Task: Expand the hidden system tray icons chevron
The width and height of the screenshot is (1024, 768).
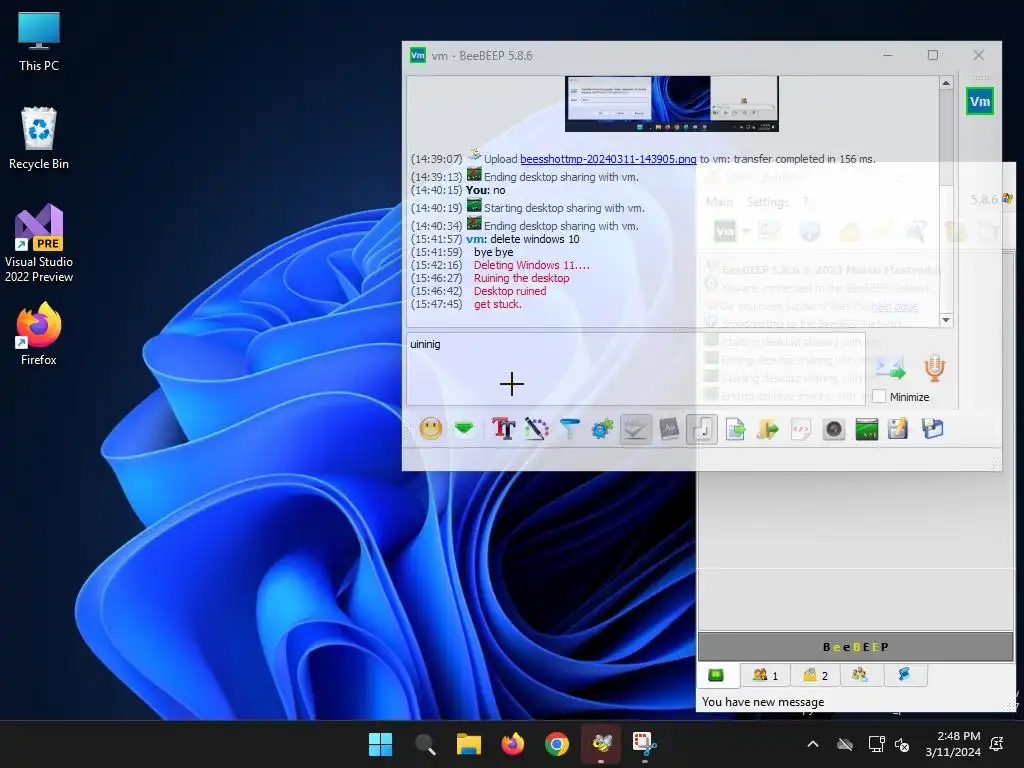Action: (813, 744)
